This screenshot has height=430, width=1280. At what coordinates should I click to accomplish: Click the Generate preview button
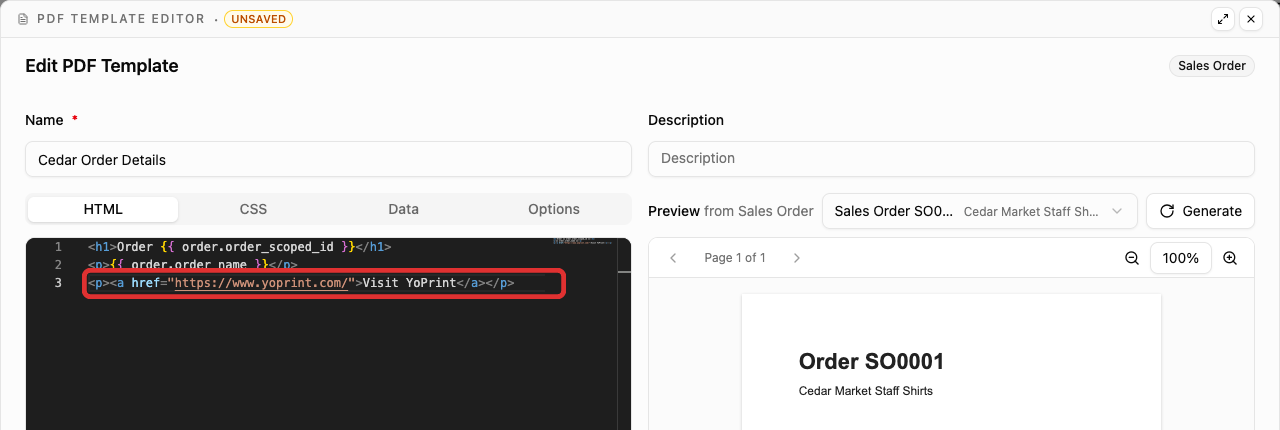pyautogui.click(x=1200, y=211)
